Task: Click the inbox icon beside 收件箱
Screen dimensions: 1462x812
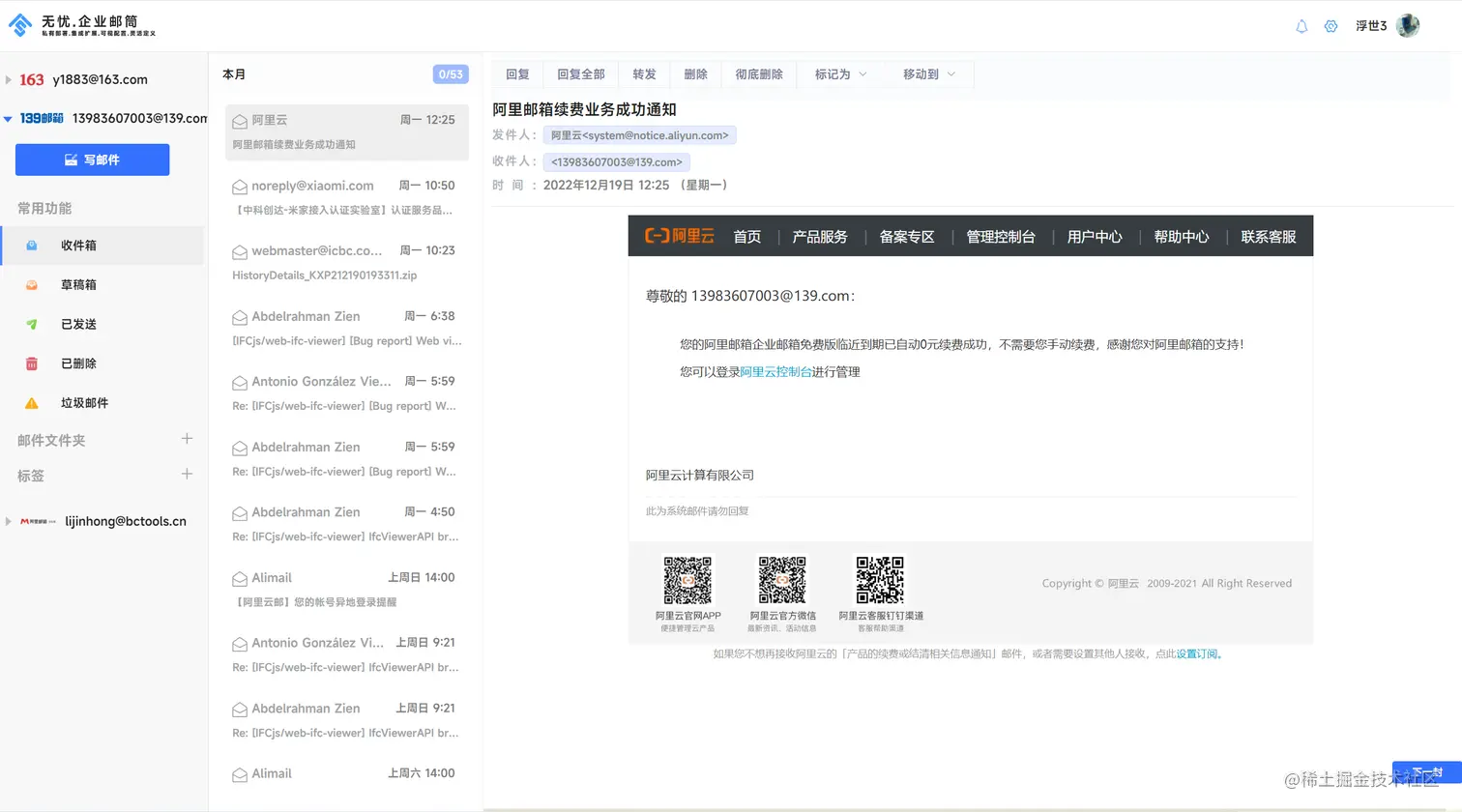Action: (31, 246)
